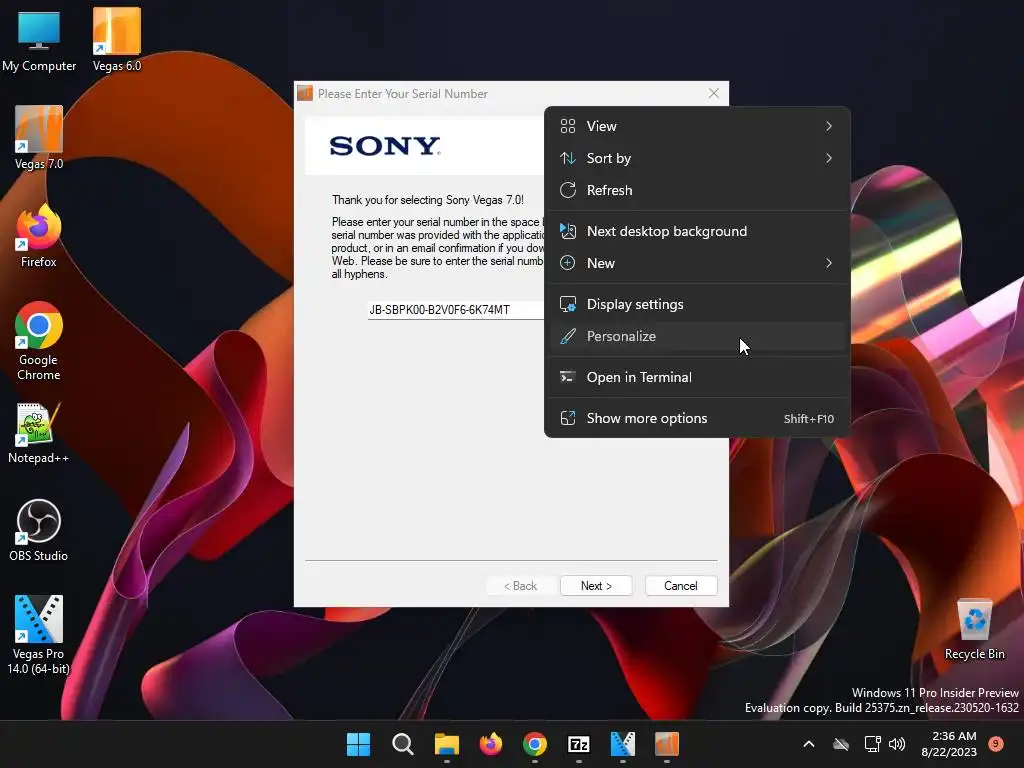Open 7-Zip from the taskbar
Screen dimensions: 1024x768
point(579,744)
